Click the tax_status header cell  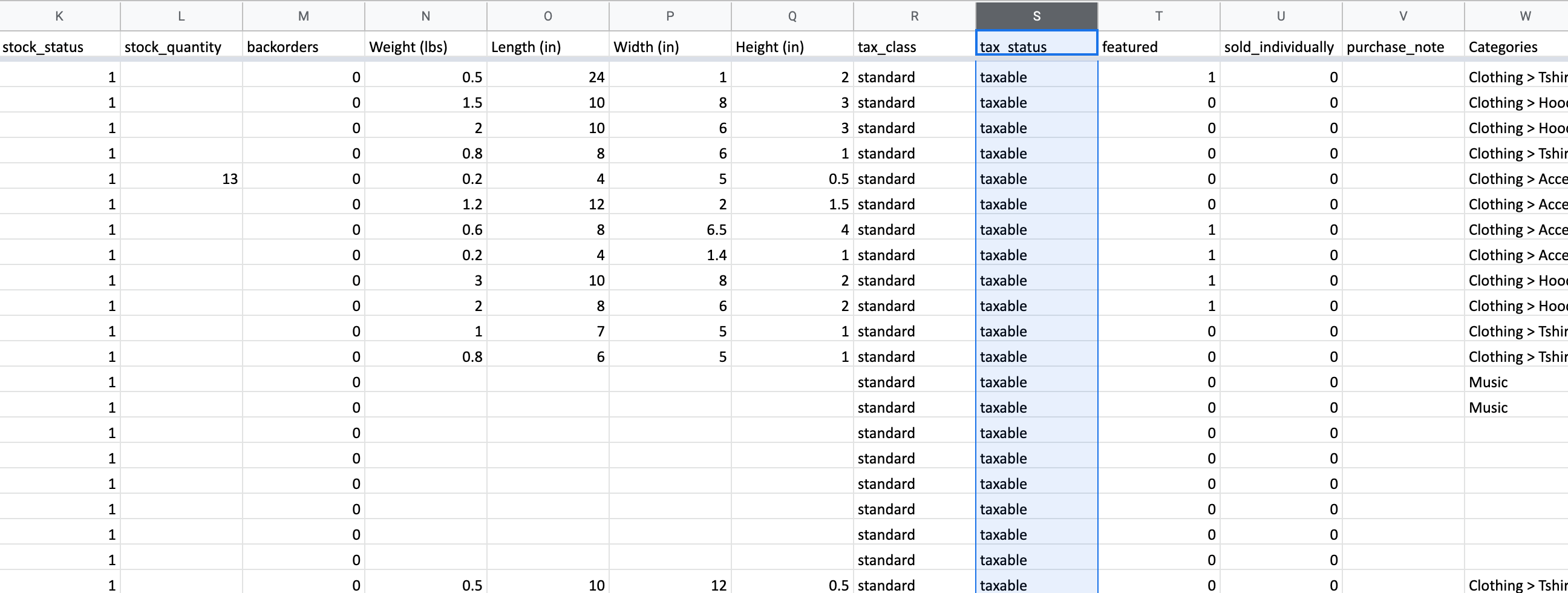tap(1036, 47)
